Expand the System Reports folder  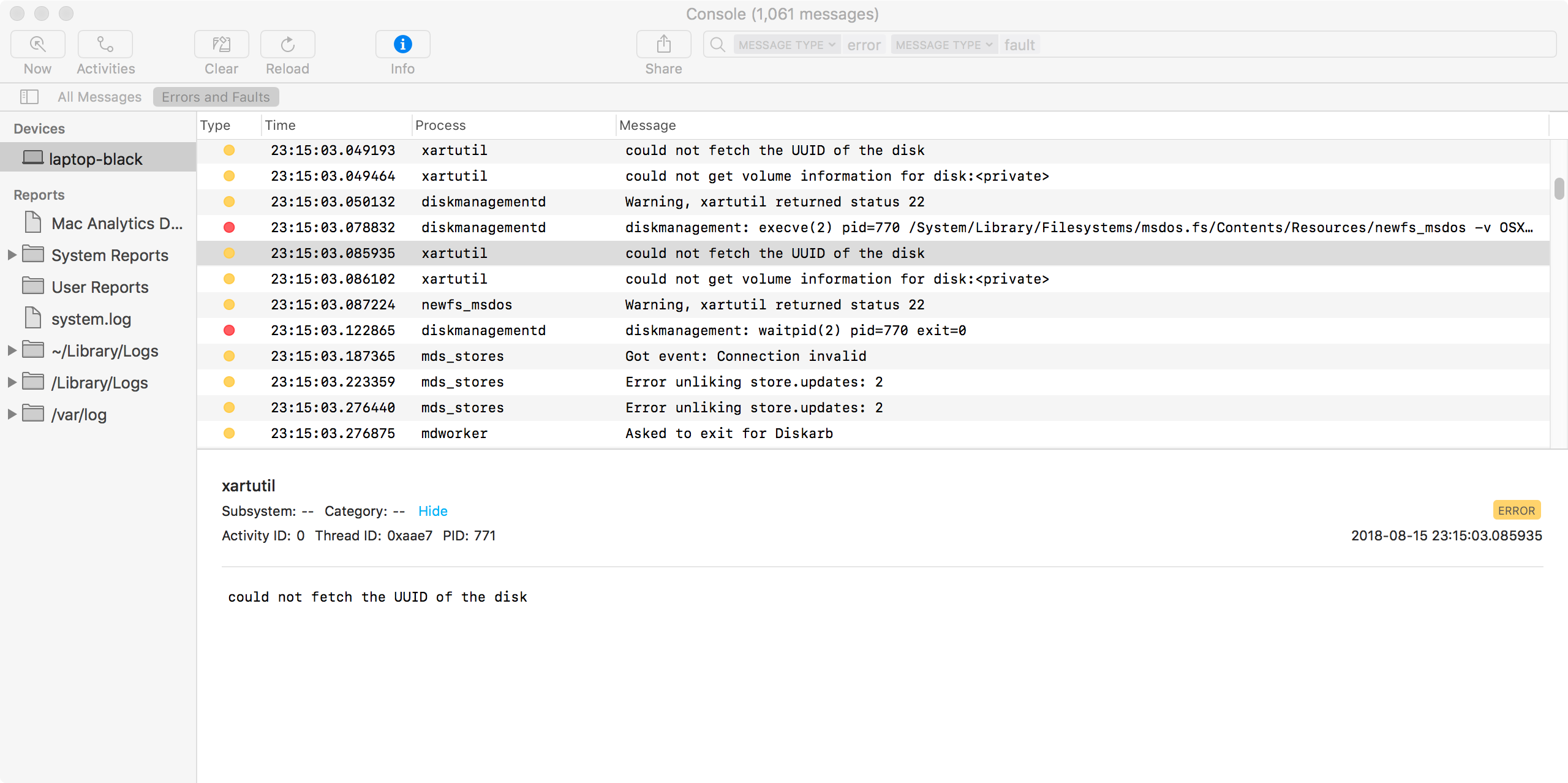[12, 255]
